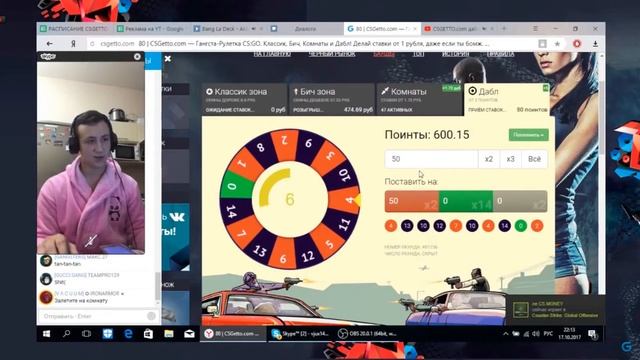Triple the bet with x3 button
The height and width of the screenshot is (360, 640).
point(510,159)
